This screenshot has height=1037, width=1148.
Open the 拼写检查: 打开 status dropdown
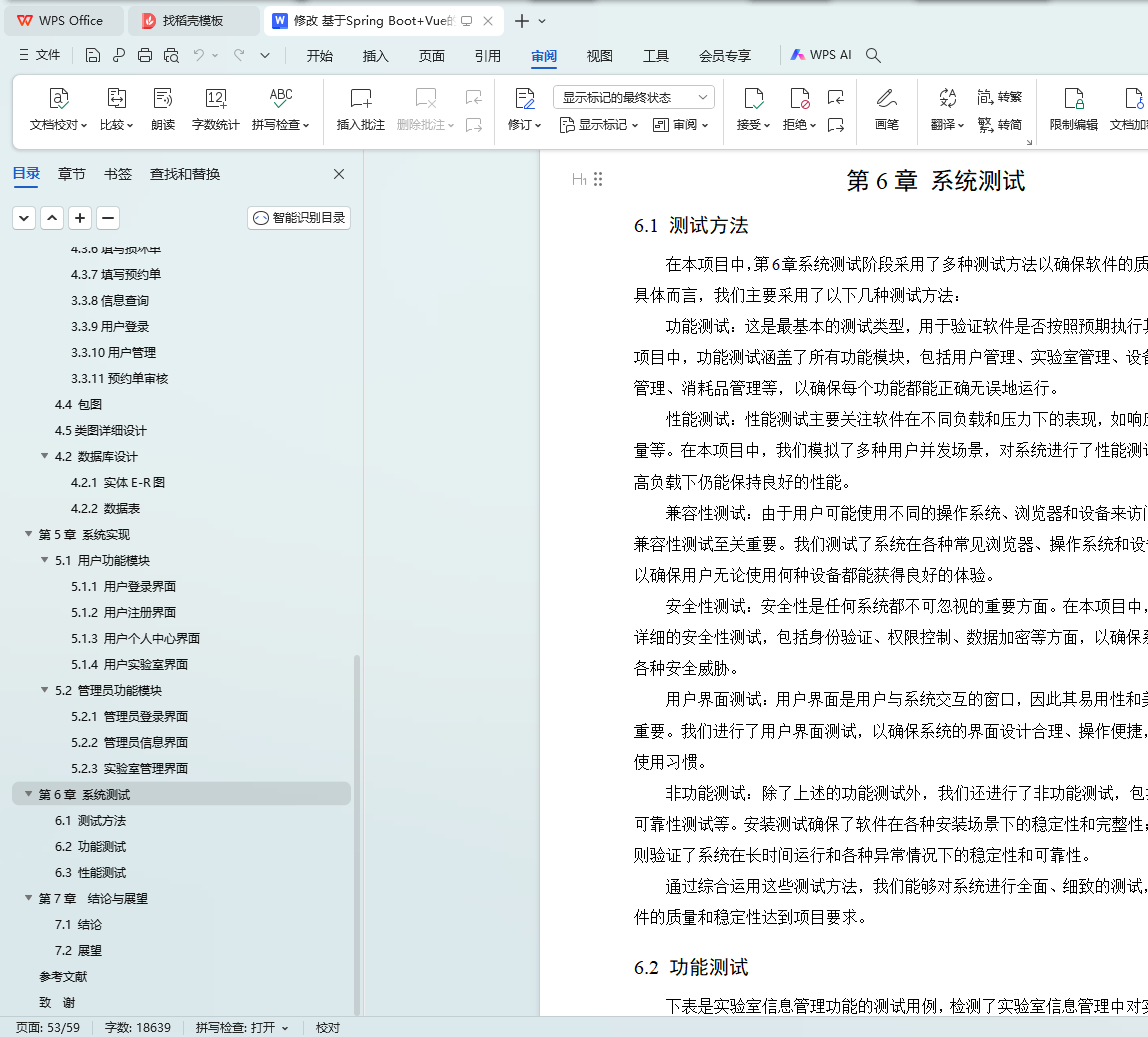pyautogui.click(x=242, y=1027)
